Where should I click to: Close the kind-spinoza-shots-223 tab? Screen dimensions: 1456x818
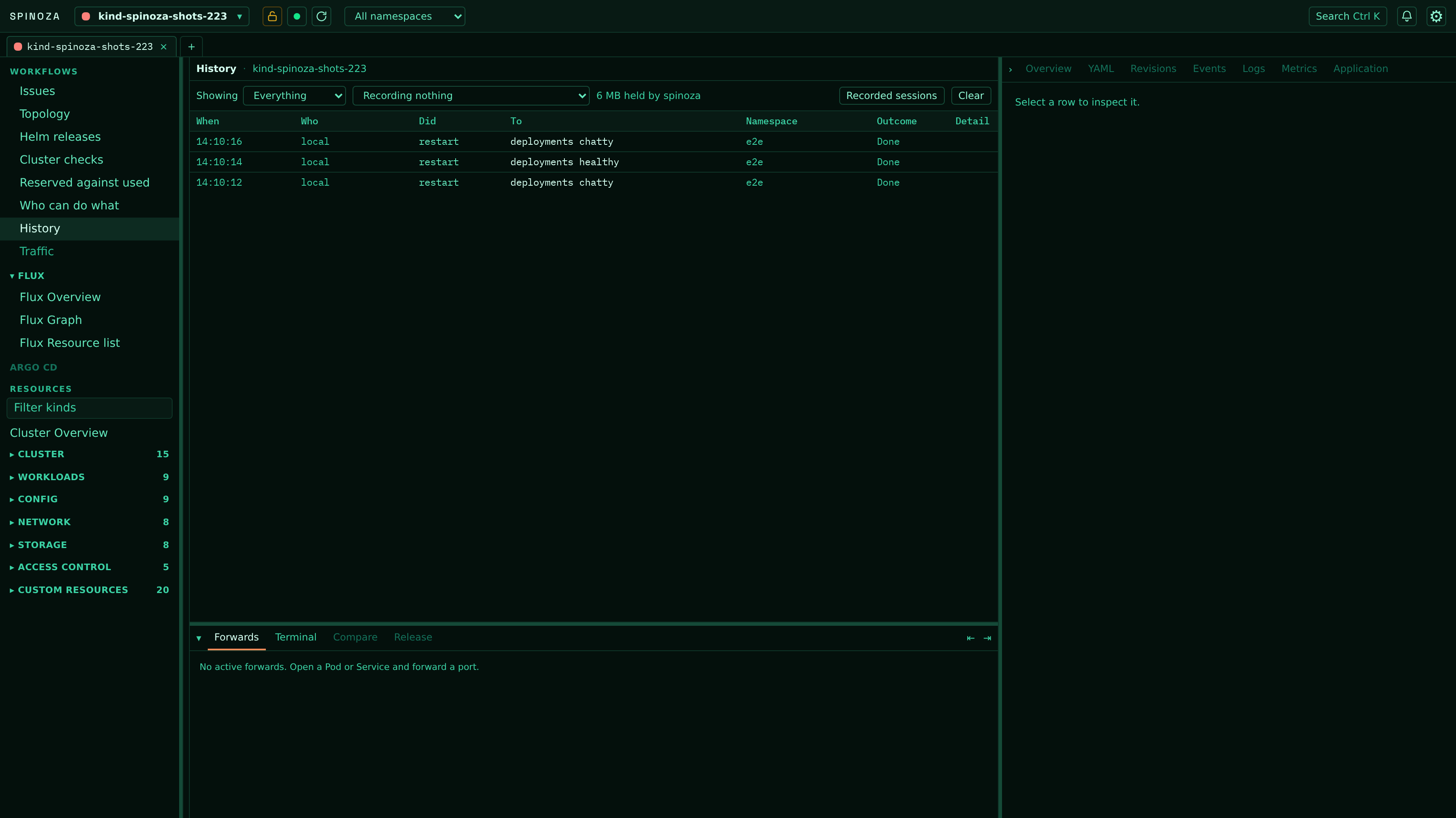point(163,47)
